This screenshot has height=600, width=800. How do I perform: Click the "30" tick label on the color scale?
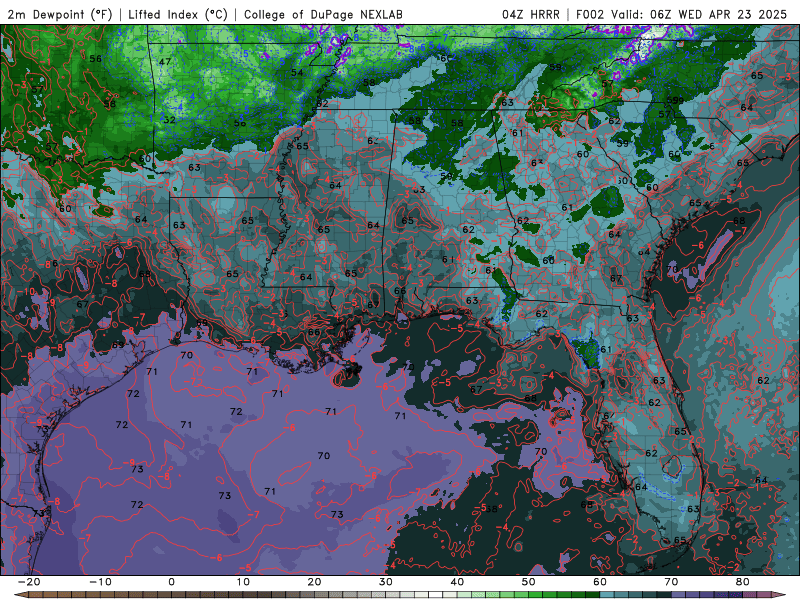(x=386, y=582)
